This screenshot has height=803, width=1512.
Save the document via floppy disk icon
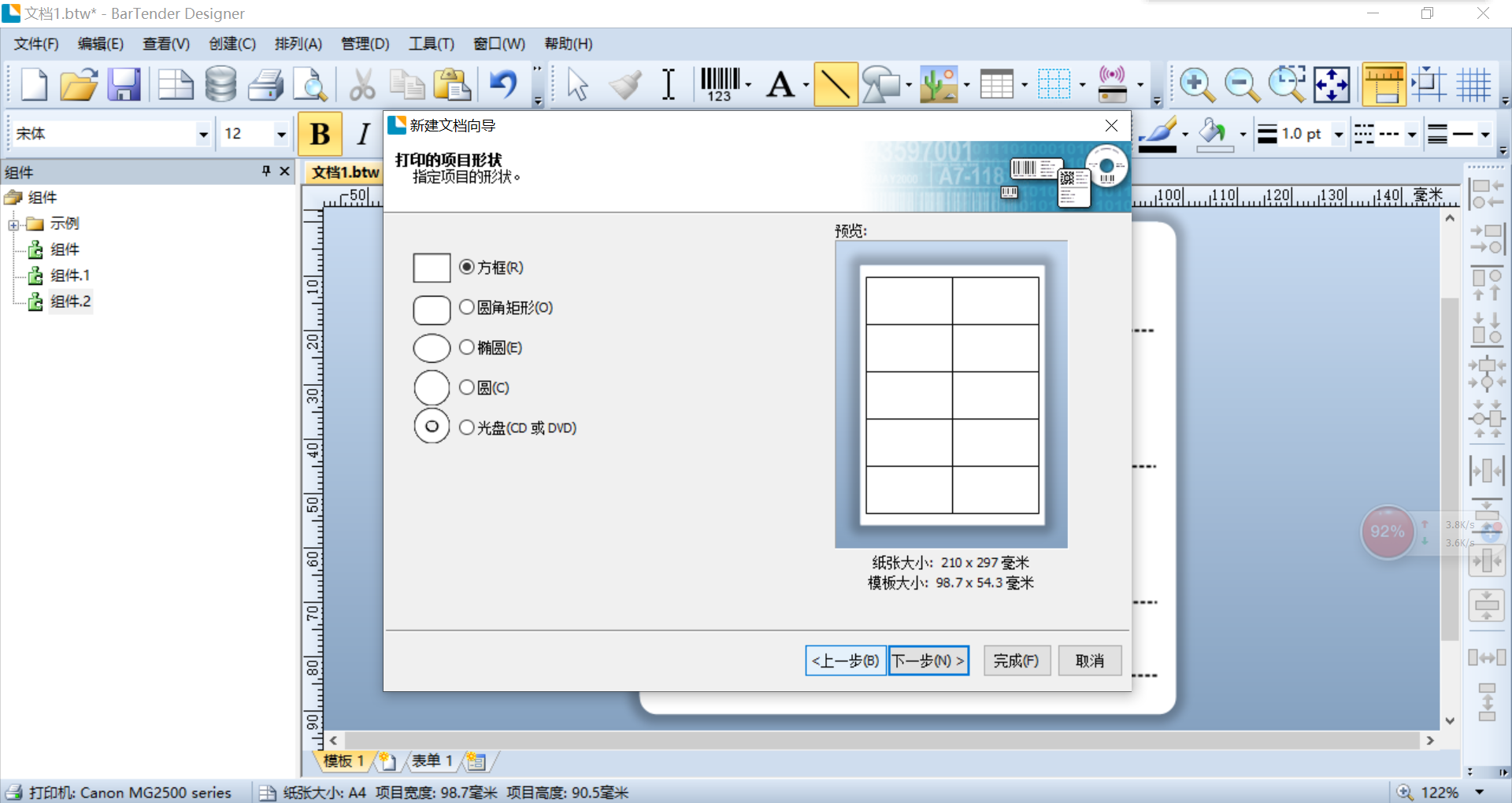point(124,84)
